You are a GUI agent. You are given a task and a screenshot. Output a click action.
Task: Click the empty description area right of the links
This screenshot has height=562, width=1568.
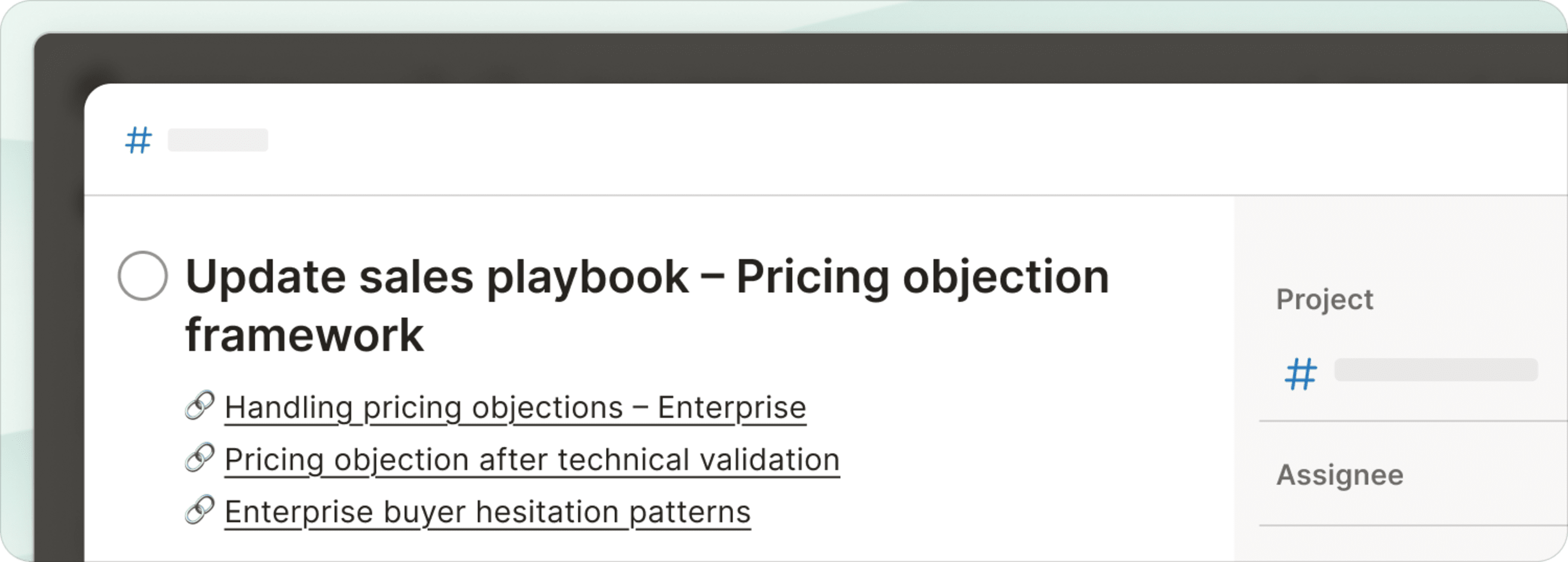(x=1035, y=462)
